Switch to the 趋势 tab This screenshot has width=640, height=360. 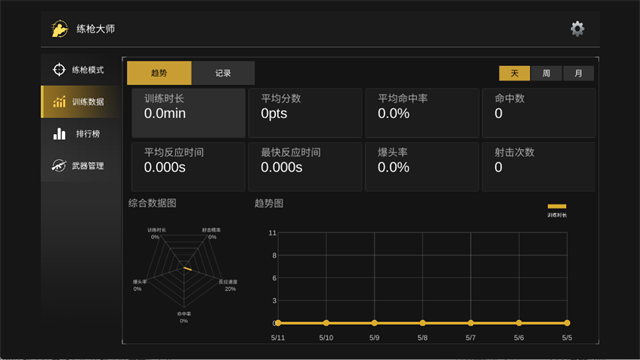point(159,73)
